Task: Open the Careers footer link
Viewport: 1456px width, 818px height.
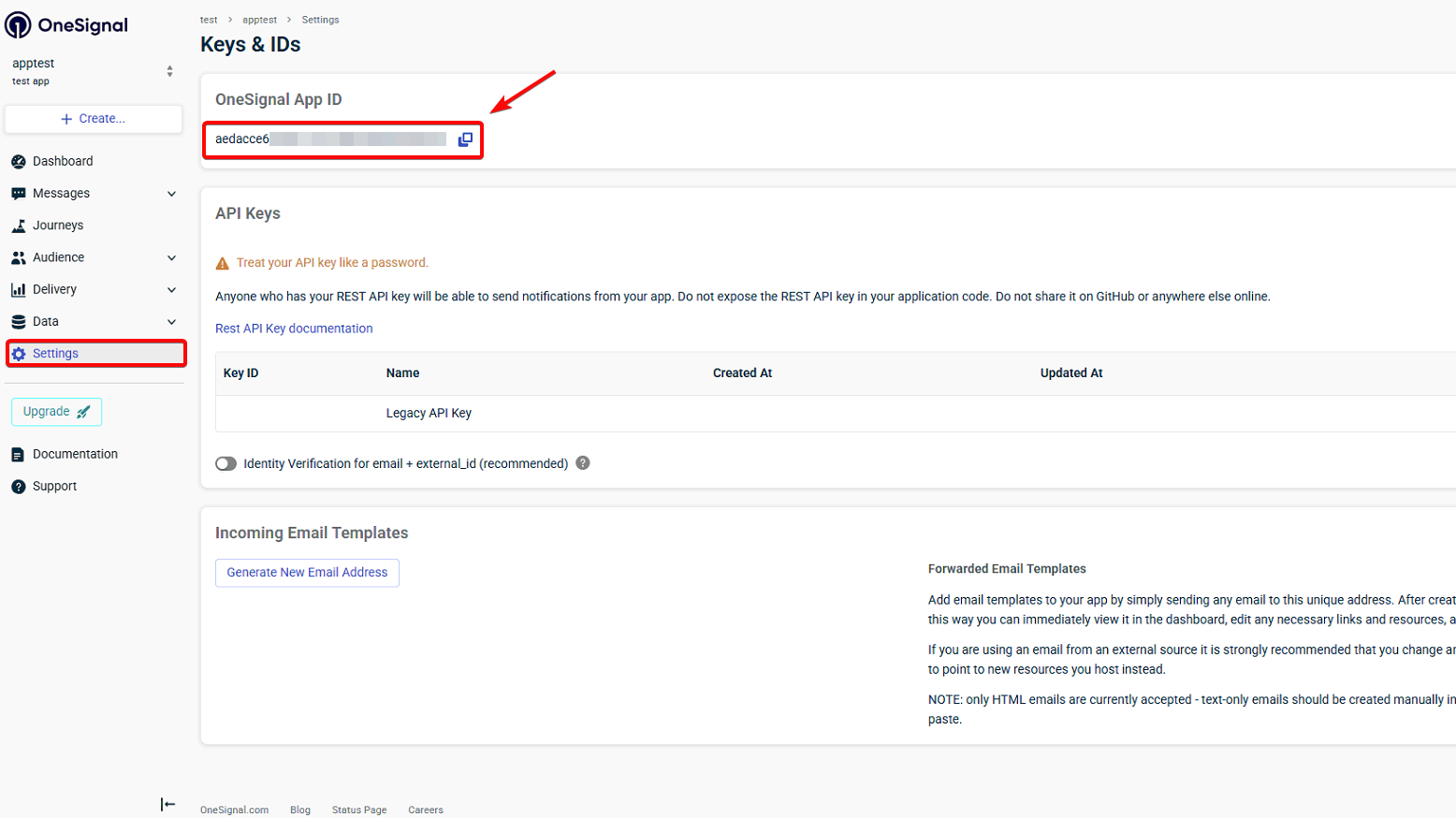Action: [426, 811]
